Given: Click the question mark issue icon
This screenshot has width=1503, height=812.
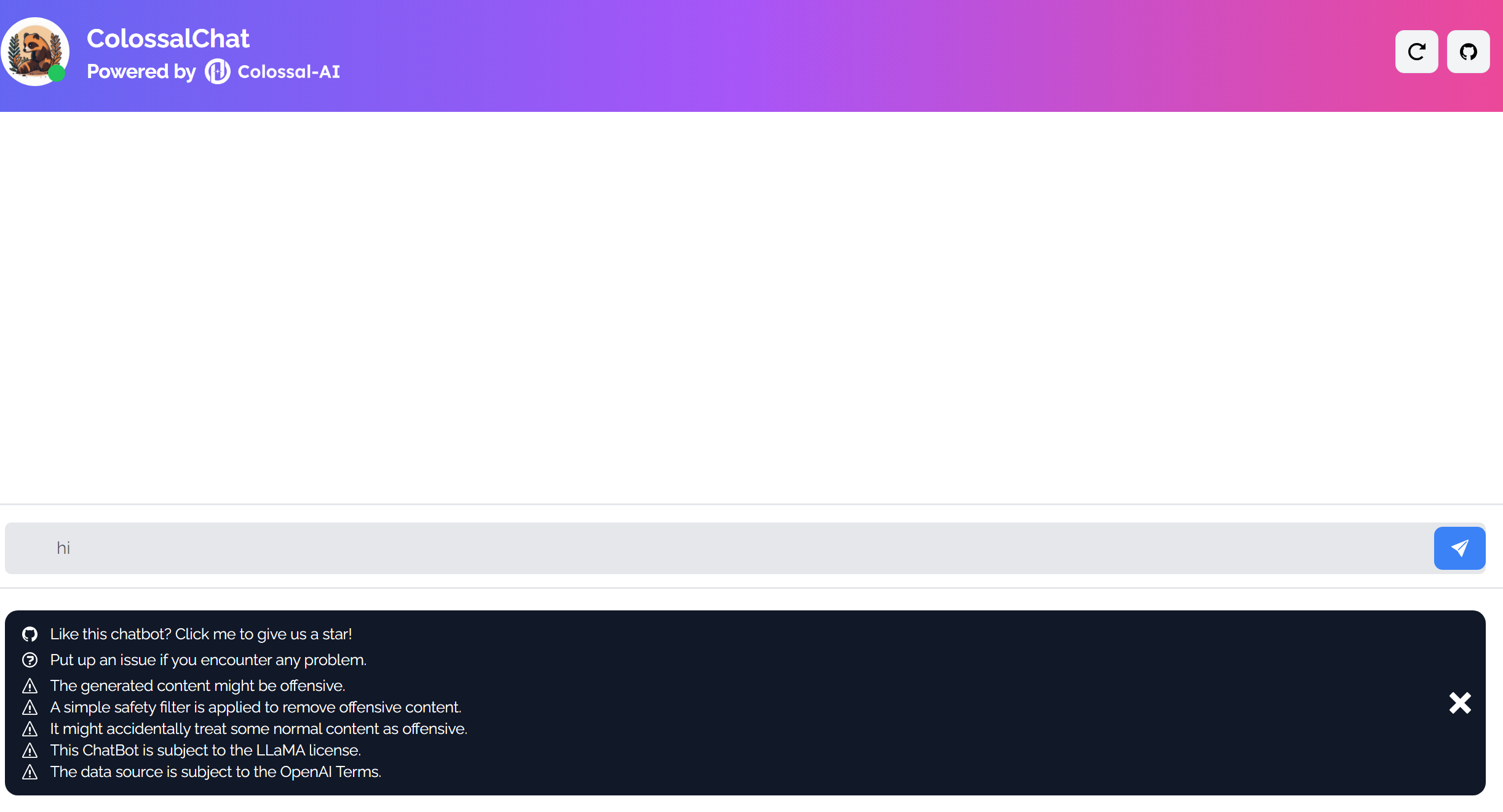Looking at the screenshot, I should pos(30,660).
